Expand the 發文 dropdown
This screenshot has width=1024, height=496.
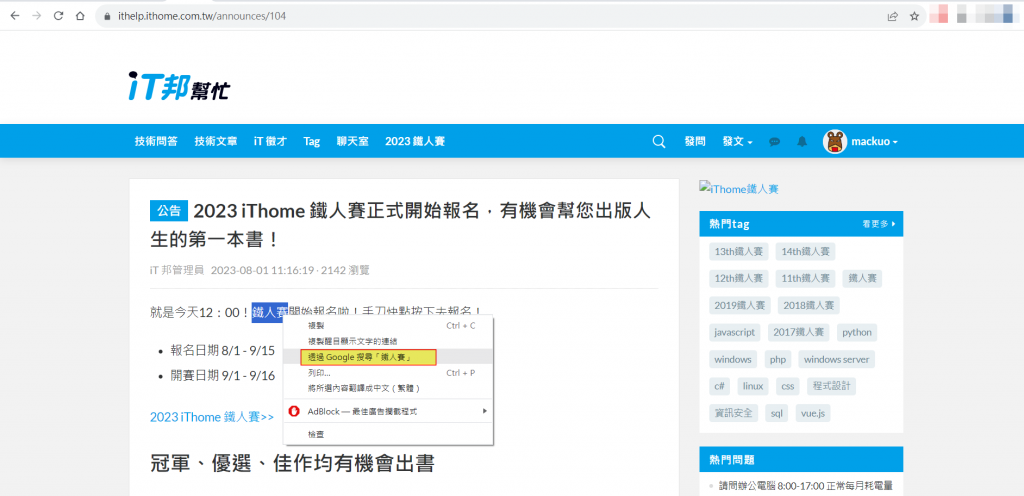click(x=737, y=141)
